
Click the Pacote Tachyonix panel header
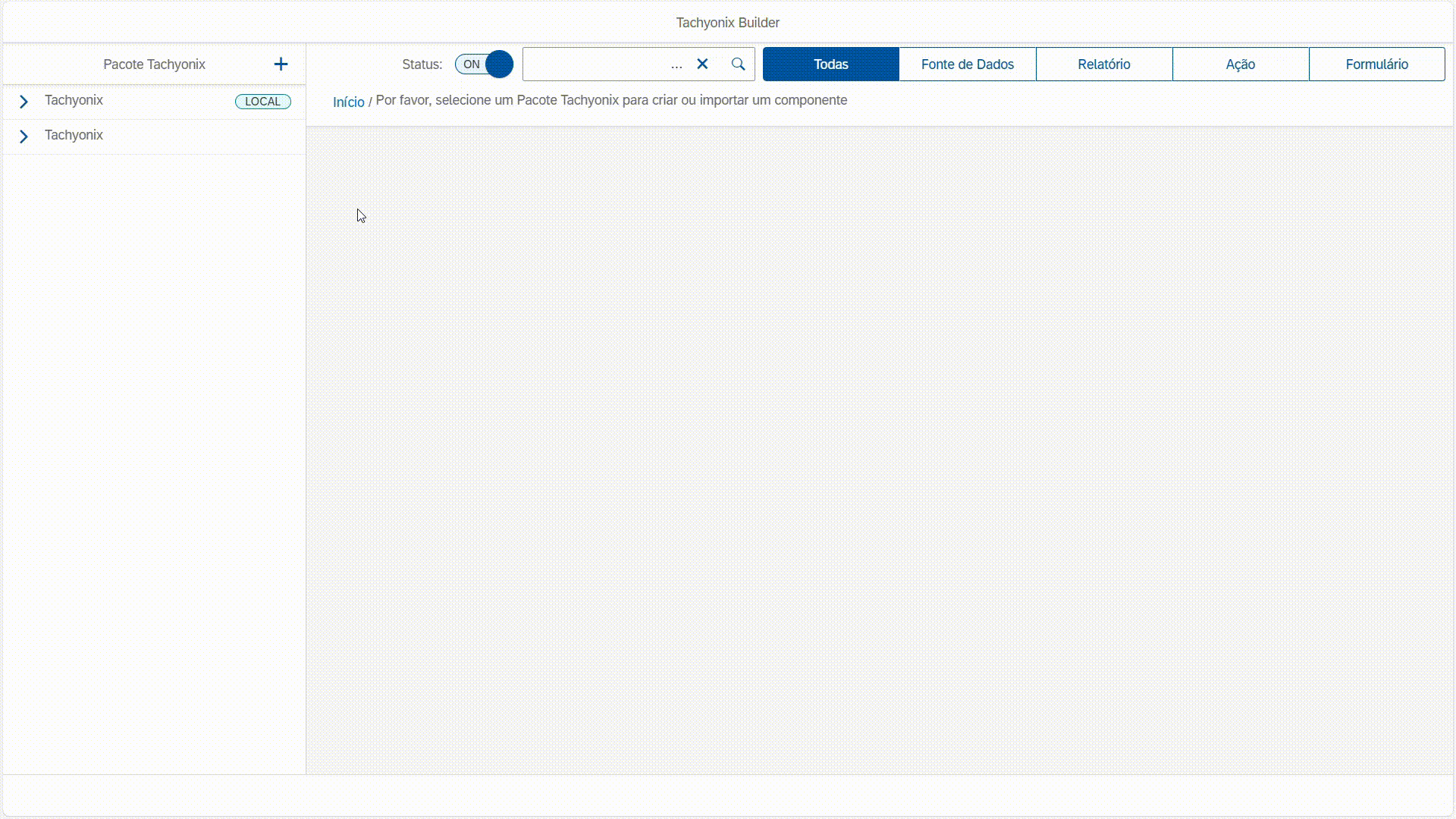154,64
